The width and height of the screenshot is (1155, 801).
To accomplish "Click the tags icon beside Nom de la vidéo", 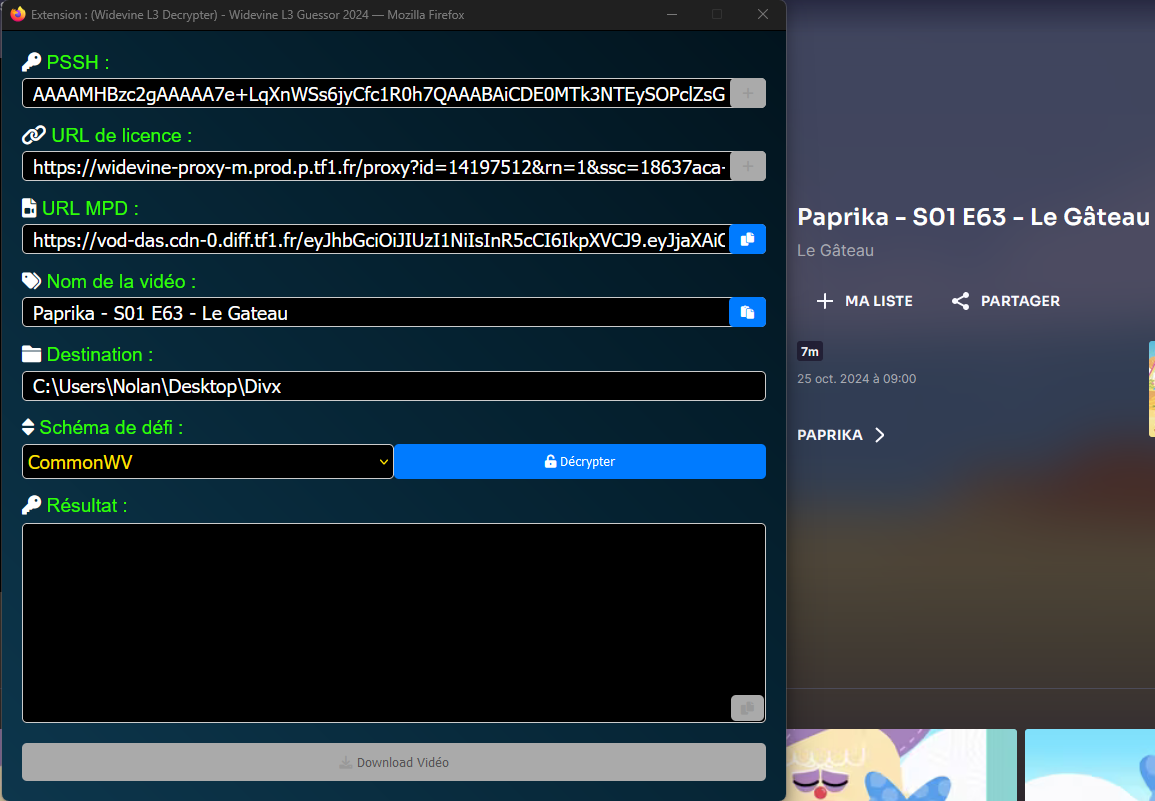I will point(32,281).
